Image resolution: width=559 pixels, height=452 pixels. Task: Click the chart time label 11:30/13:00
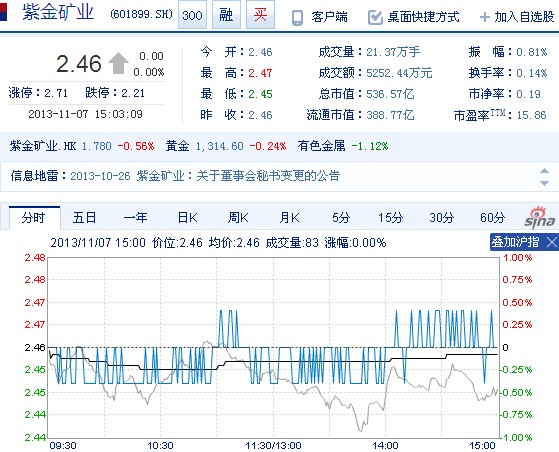273,446
